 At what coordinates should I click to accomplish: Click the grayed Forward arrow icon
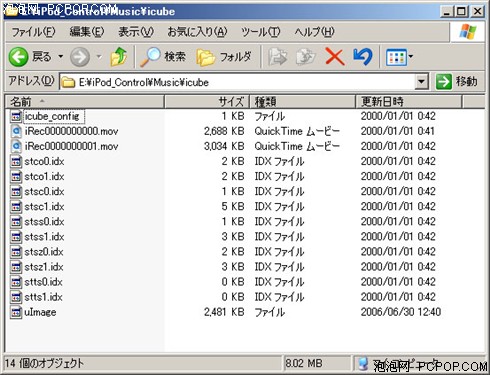80,57
